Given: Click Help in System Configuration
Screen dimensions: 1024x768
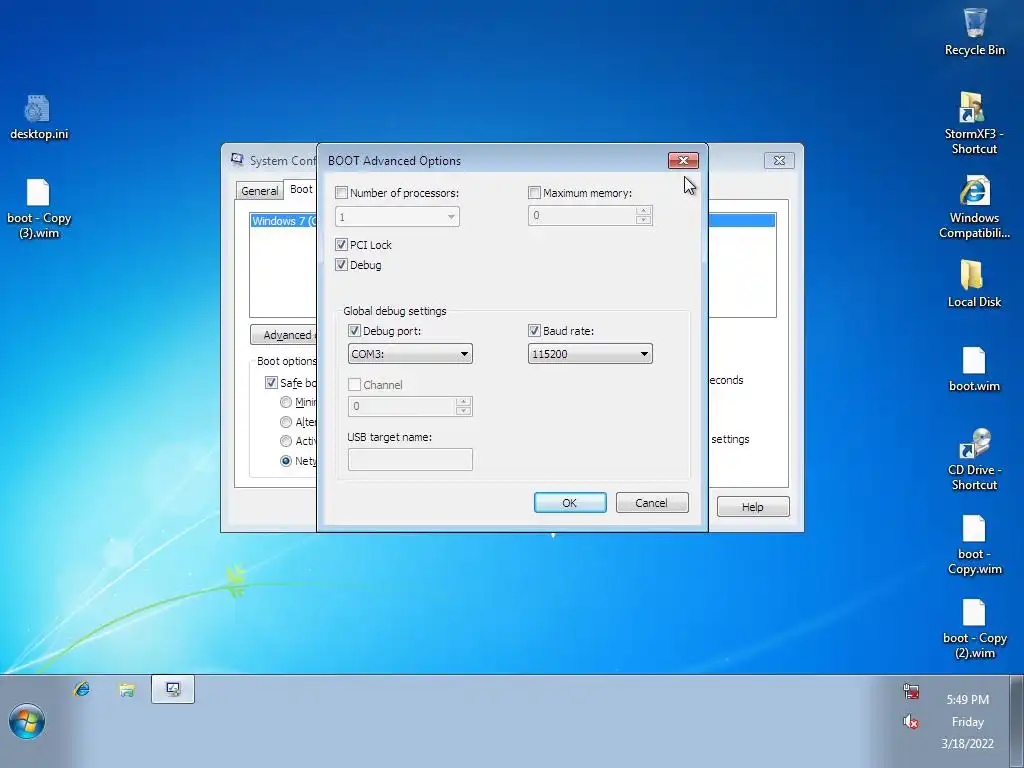Looking at the screenshot, I should (x=752, y=507).
